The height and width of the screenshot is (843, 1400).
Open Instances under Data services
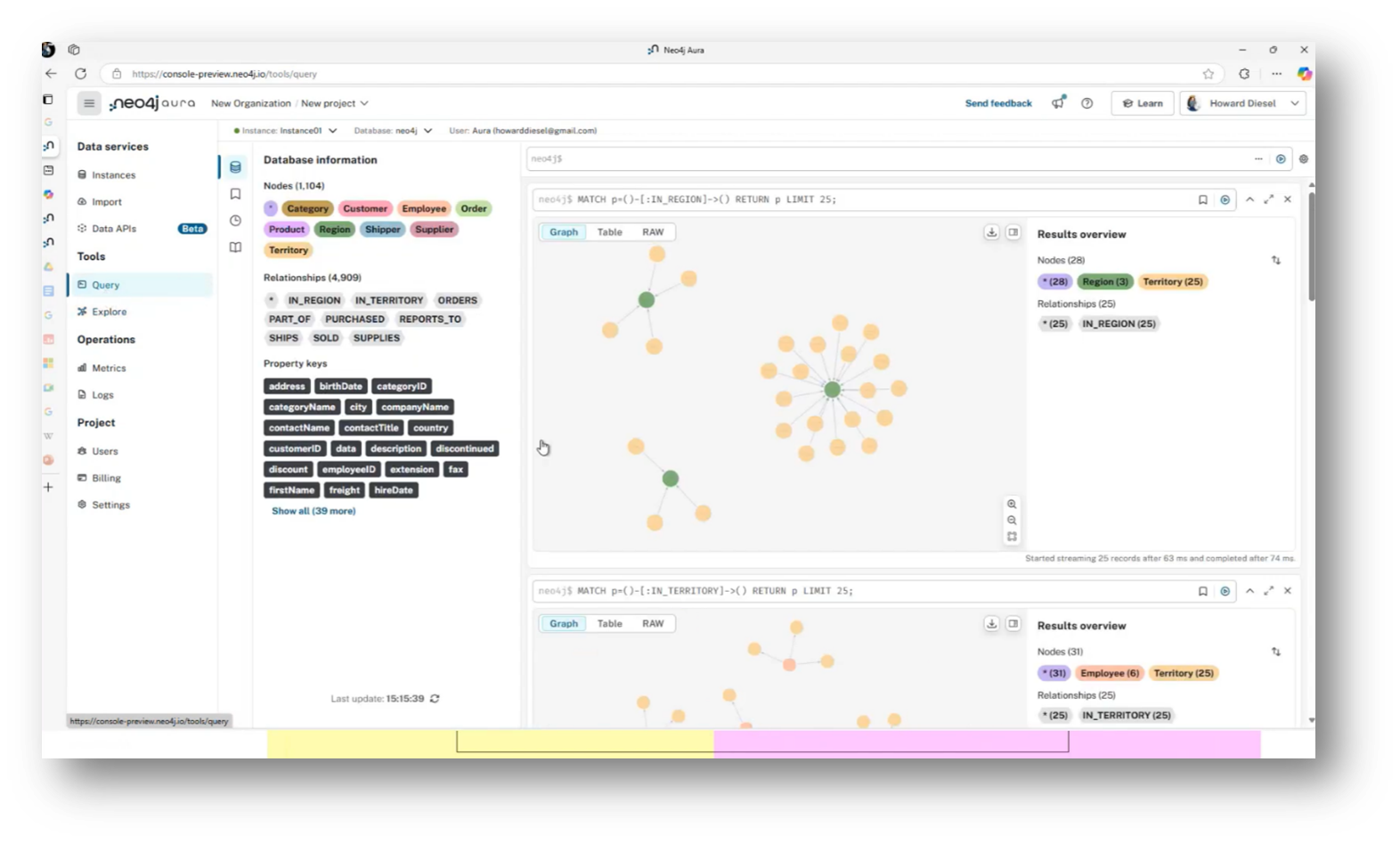[113, 175]
